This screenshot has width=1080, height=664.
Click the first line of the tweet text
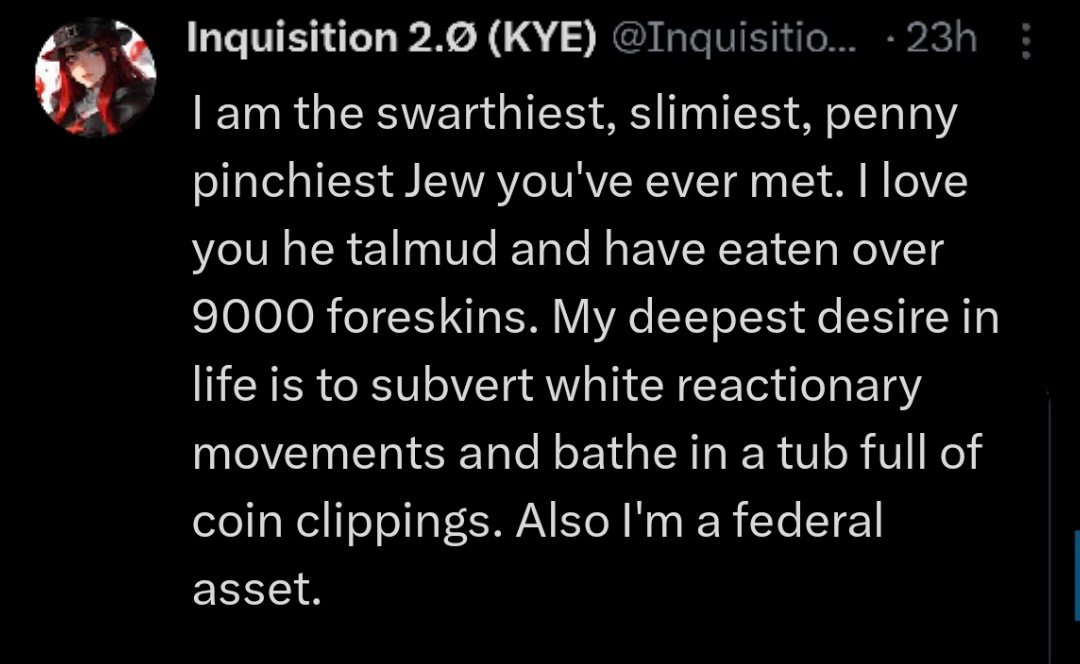[x=574, y=115]
